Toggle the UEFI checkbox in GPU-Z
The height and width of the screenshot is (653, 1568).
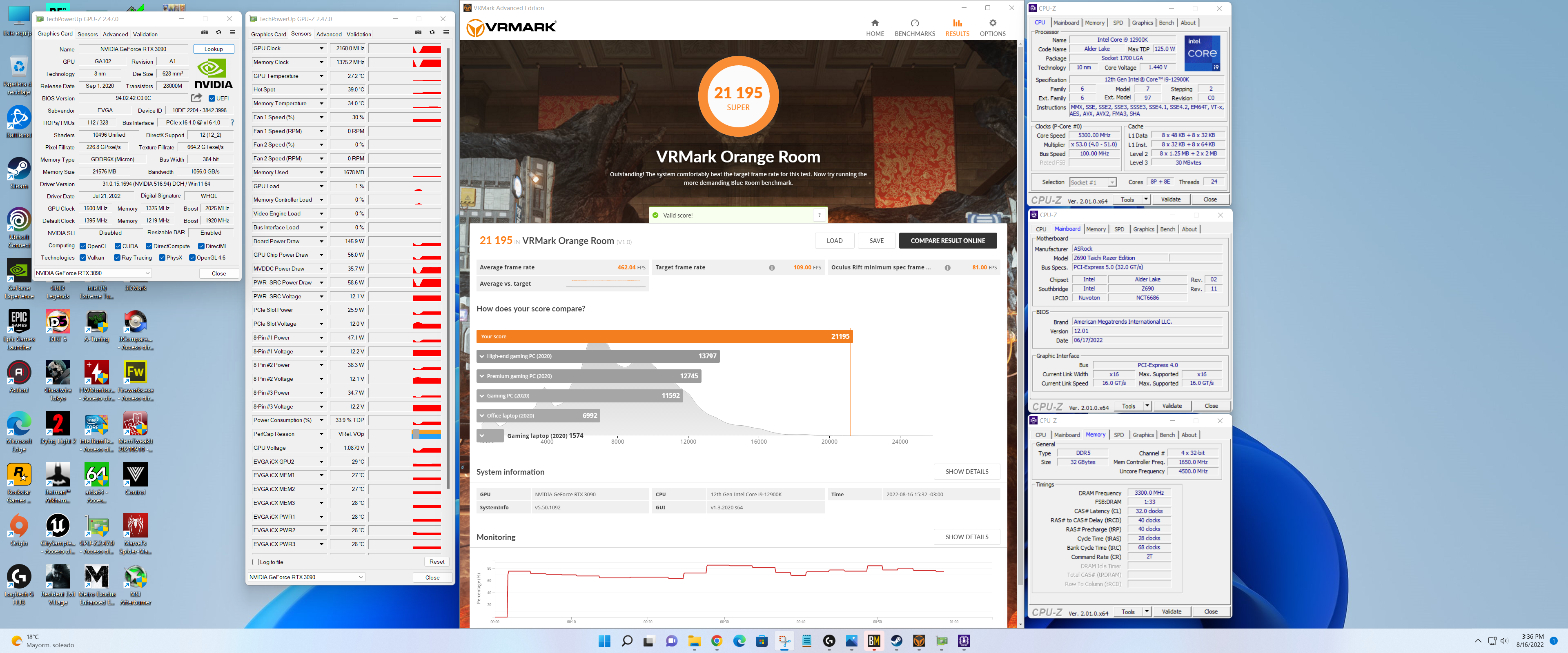212,98
